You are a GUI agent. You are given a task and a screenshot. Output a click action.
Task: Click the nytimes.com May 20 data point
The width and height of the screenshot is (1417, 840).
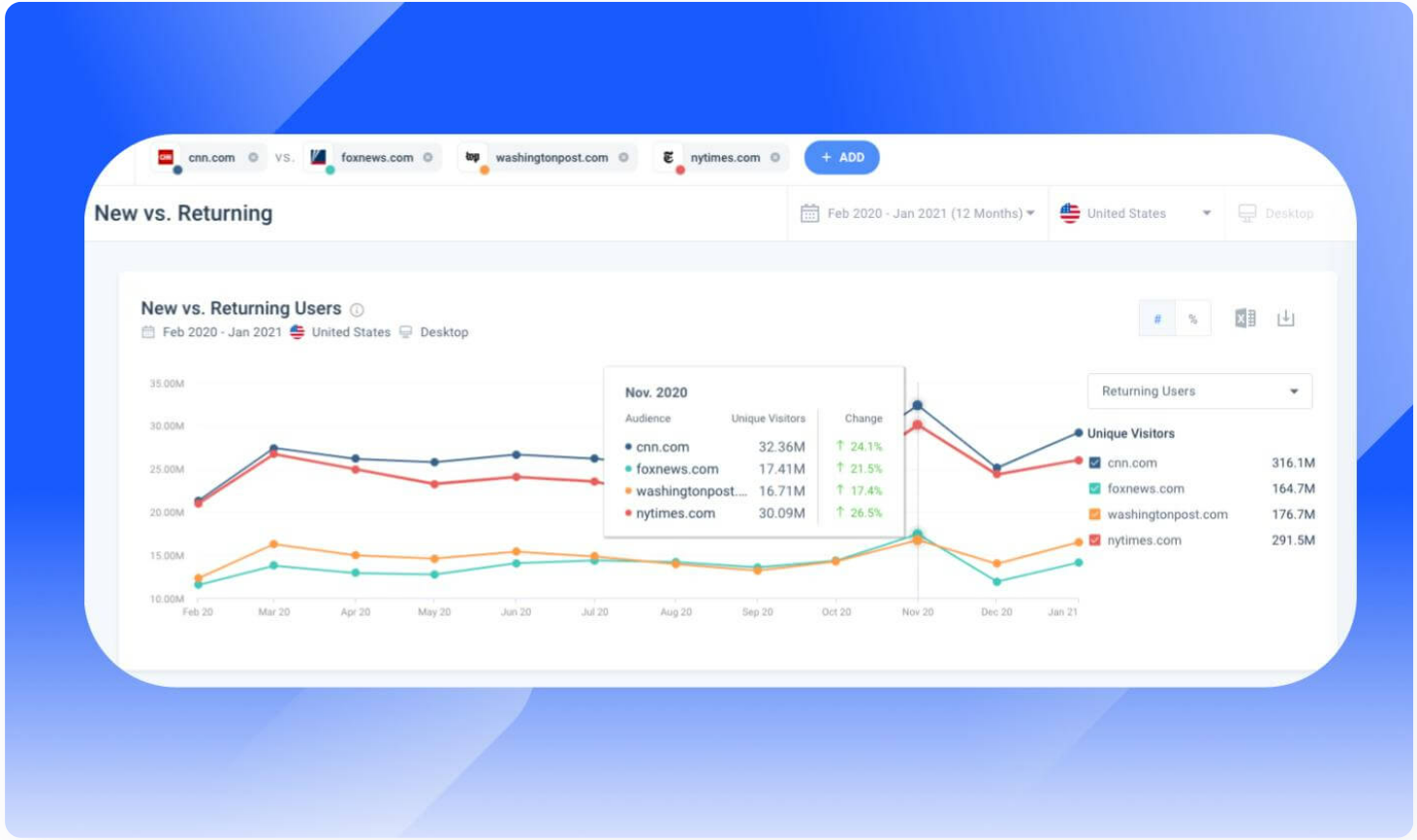click(x=434, y=483)
